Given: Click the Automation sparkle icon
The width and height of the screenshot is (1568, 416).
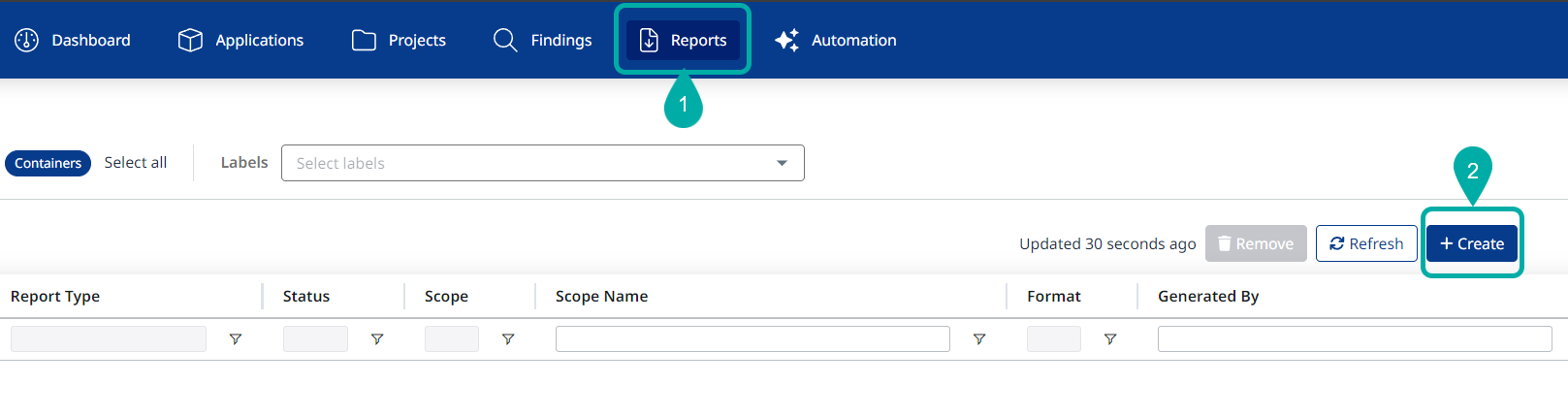Looking at the screenshot, I should click(x=786, y=40).
